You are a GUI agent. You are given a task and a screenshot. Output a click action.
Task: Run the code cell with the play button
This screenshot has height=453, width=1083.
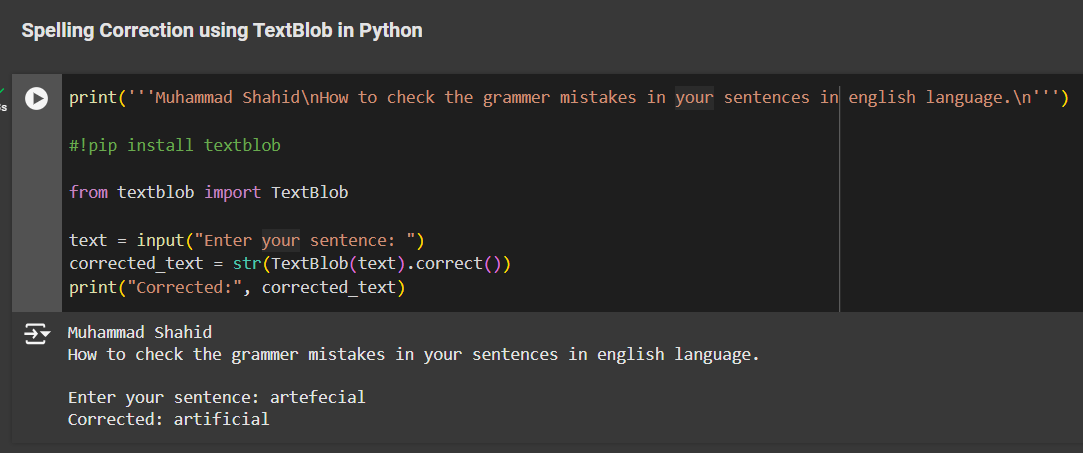click(37, 99)
